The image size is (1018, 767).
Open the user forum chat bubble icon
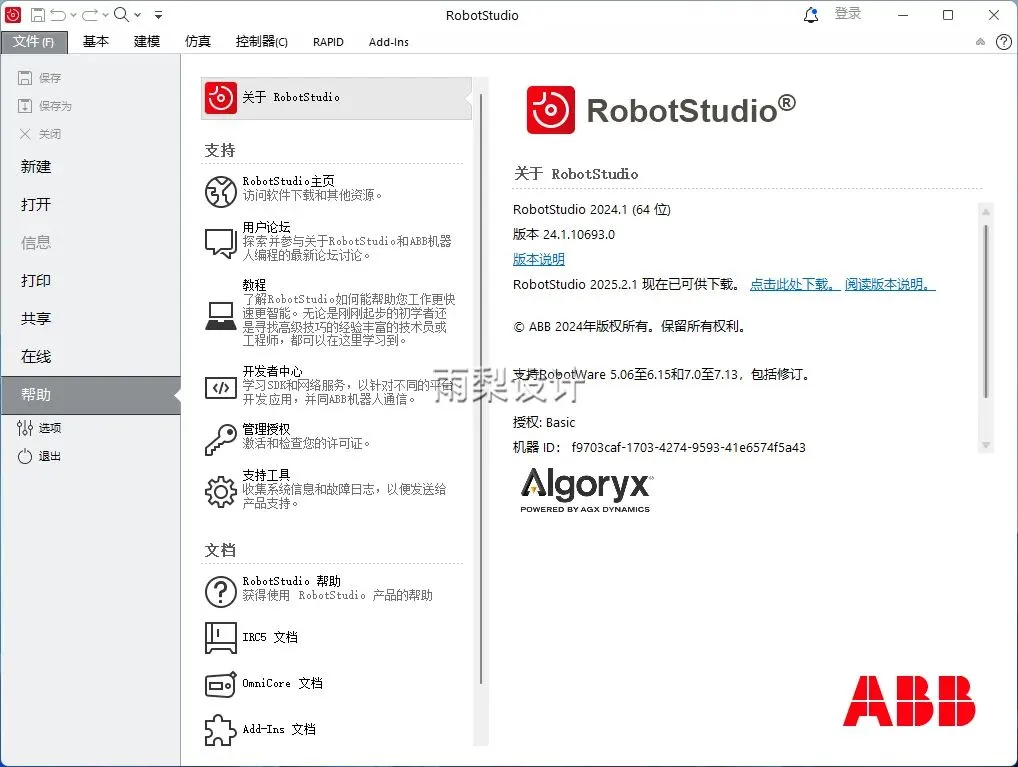[x=221, y=243]
